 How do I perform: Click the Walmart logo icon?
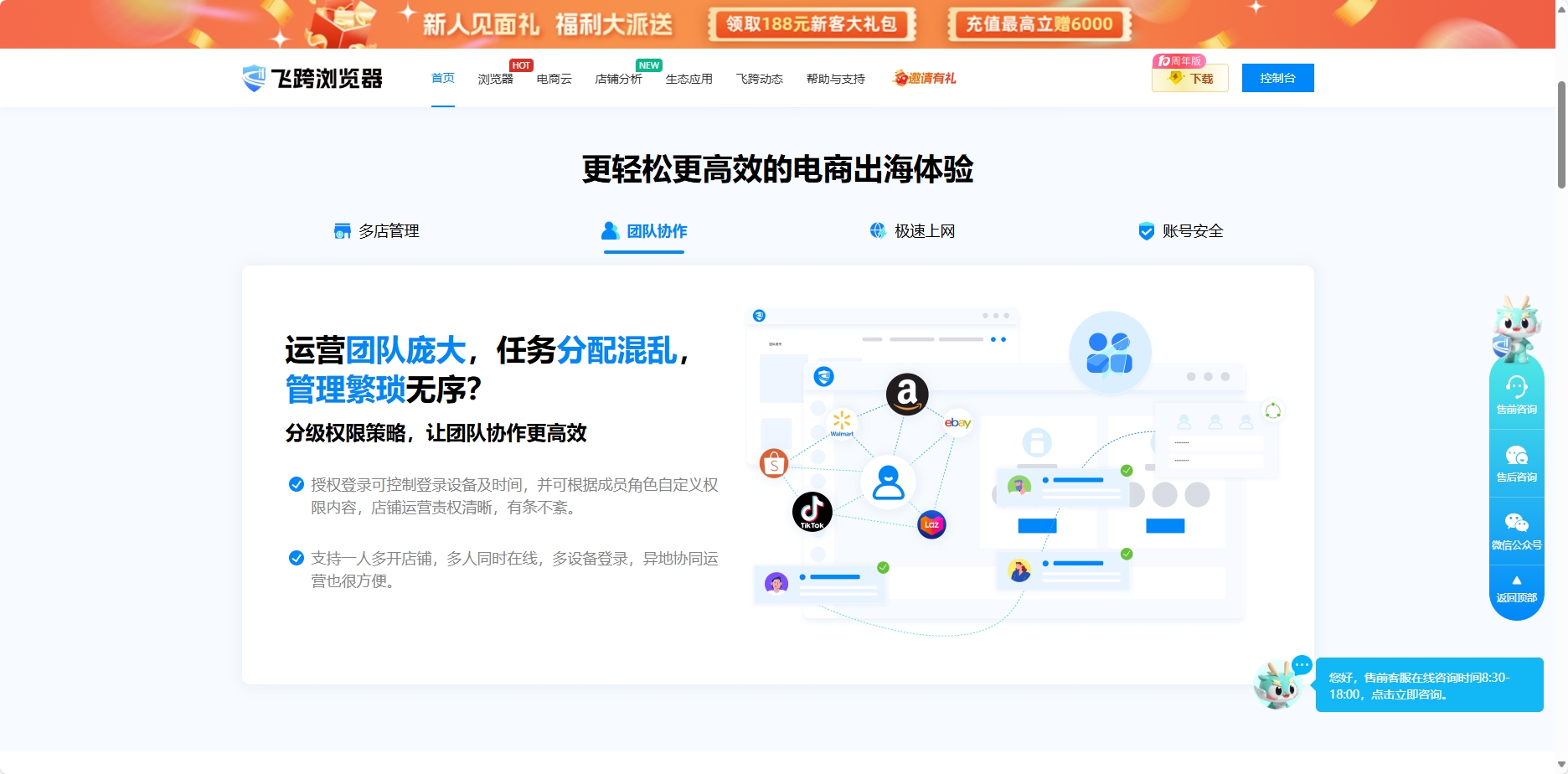point(842,423)
